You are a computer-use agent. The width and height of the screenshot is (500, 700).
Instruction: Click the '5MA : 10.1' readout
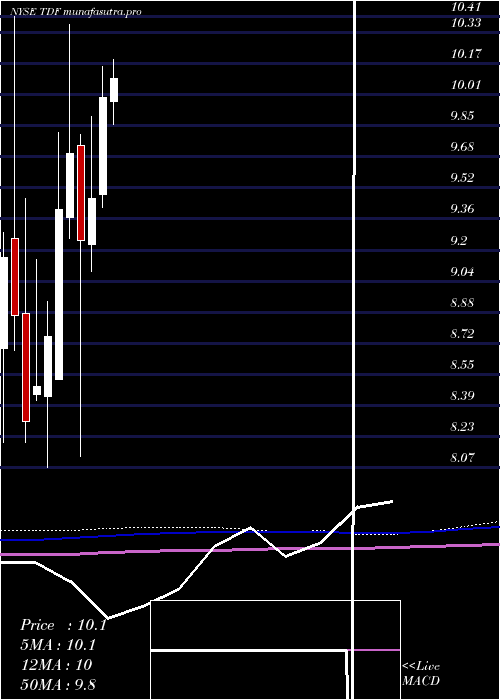tap(58, 646)
